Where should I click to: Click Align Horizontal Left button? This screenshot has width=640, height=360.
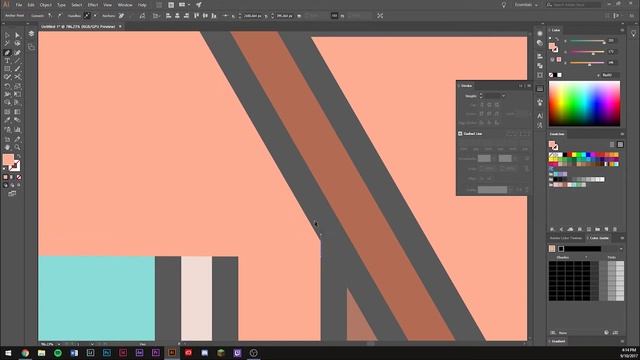168,16
